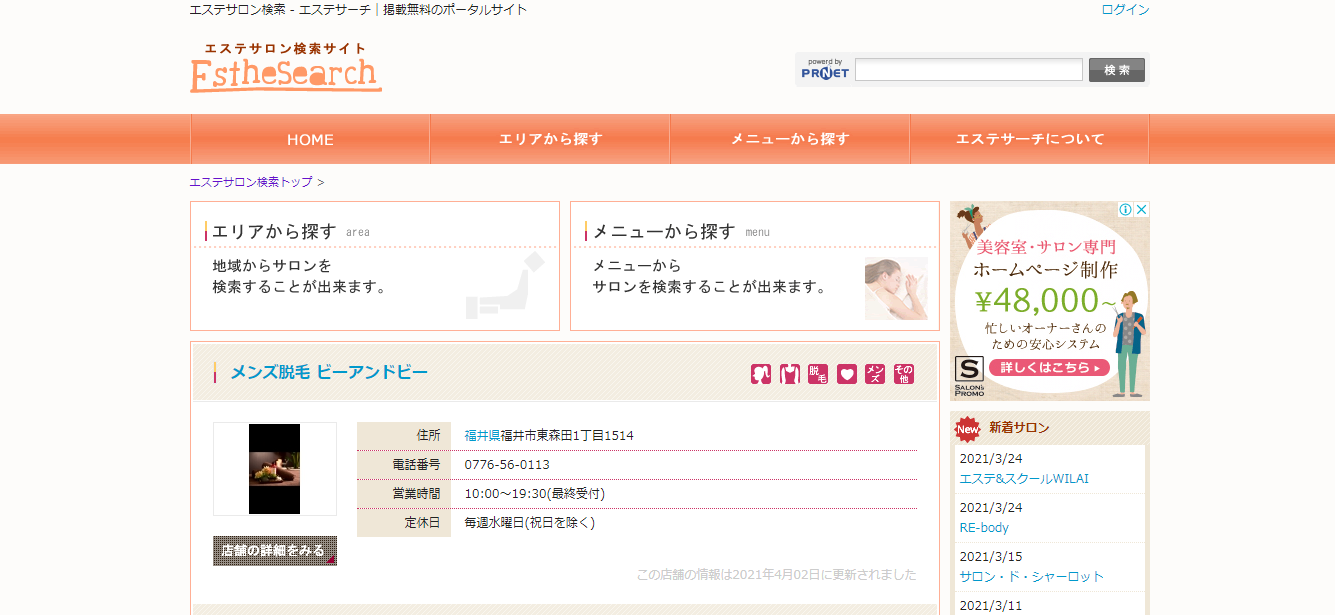Select the メンズ category icon

pyautogui.click(x=875, y=374)
